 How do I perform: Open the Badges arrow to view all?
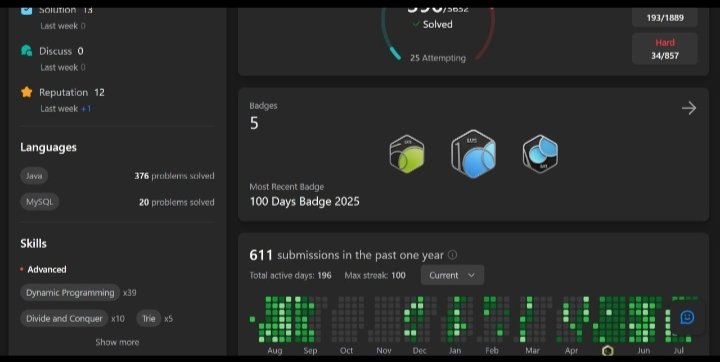tap(689, 108)
